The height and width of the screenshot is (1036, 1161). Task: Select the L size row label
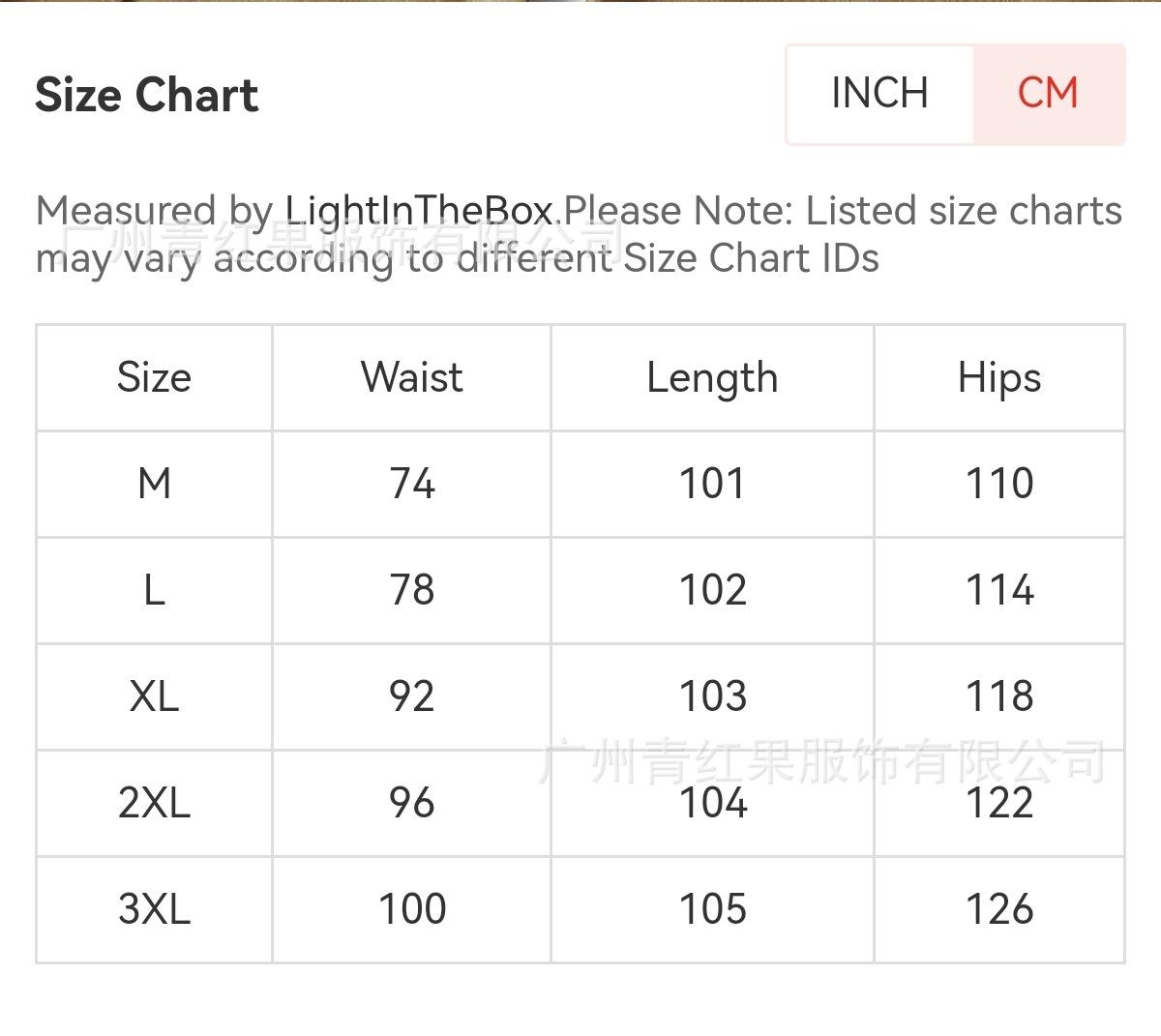[155, 590]
